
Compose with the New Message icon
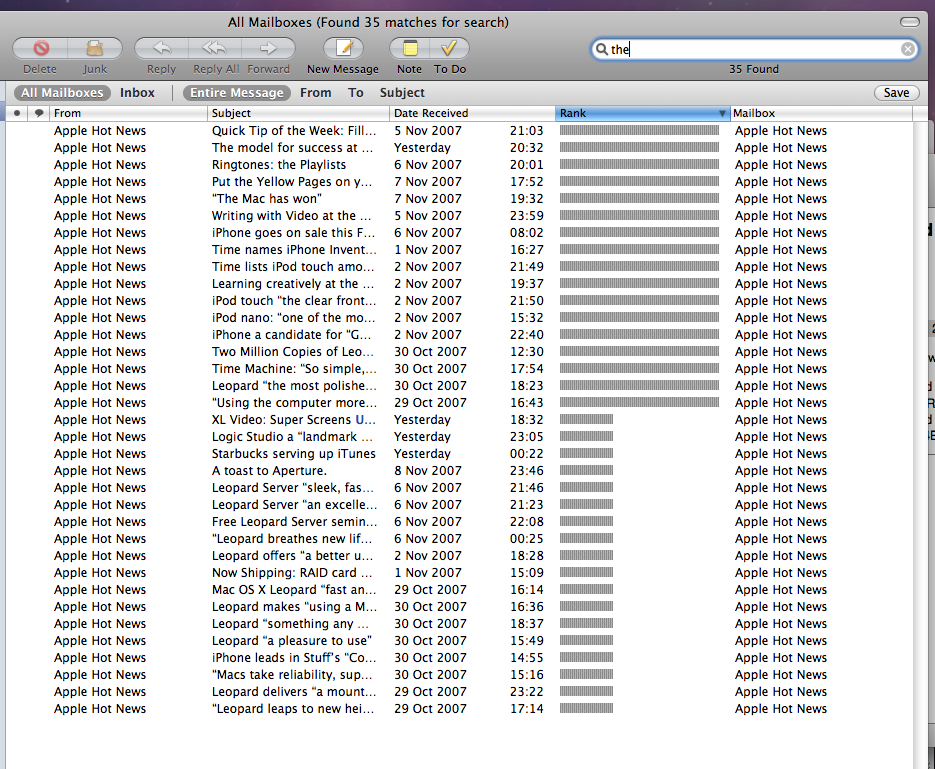tap(343, 48)
